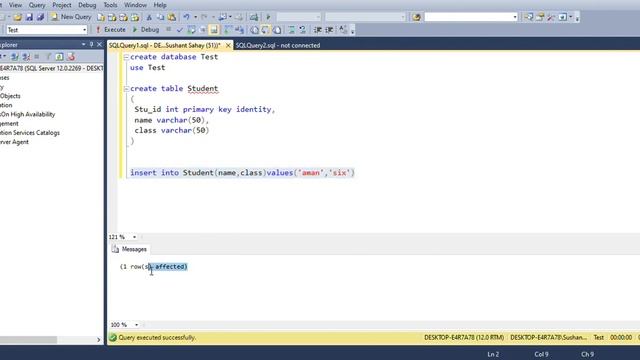Select Results to File icon
This screenshot has height=360, width=640.
point(277,30)
